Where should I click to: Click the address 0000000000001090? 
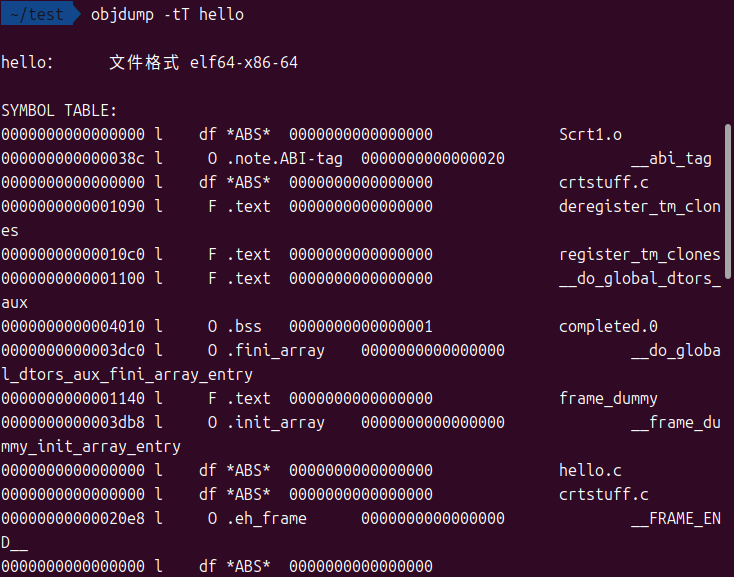73,206
